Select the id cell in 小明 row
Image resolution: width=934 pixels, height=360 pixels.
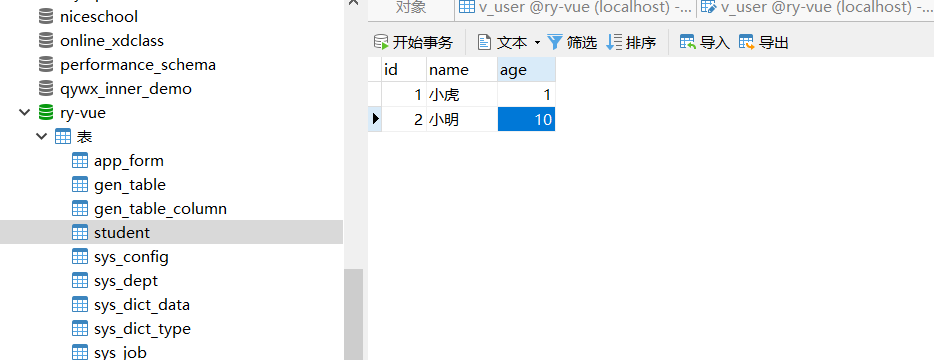click(404, 119)
